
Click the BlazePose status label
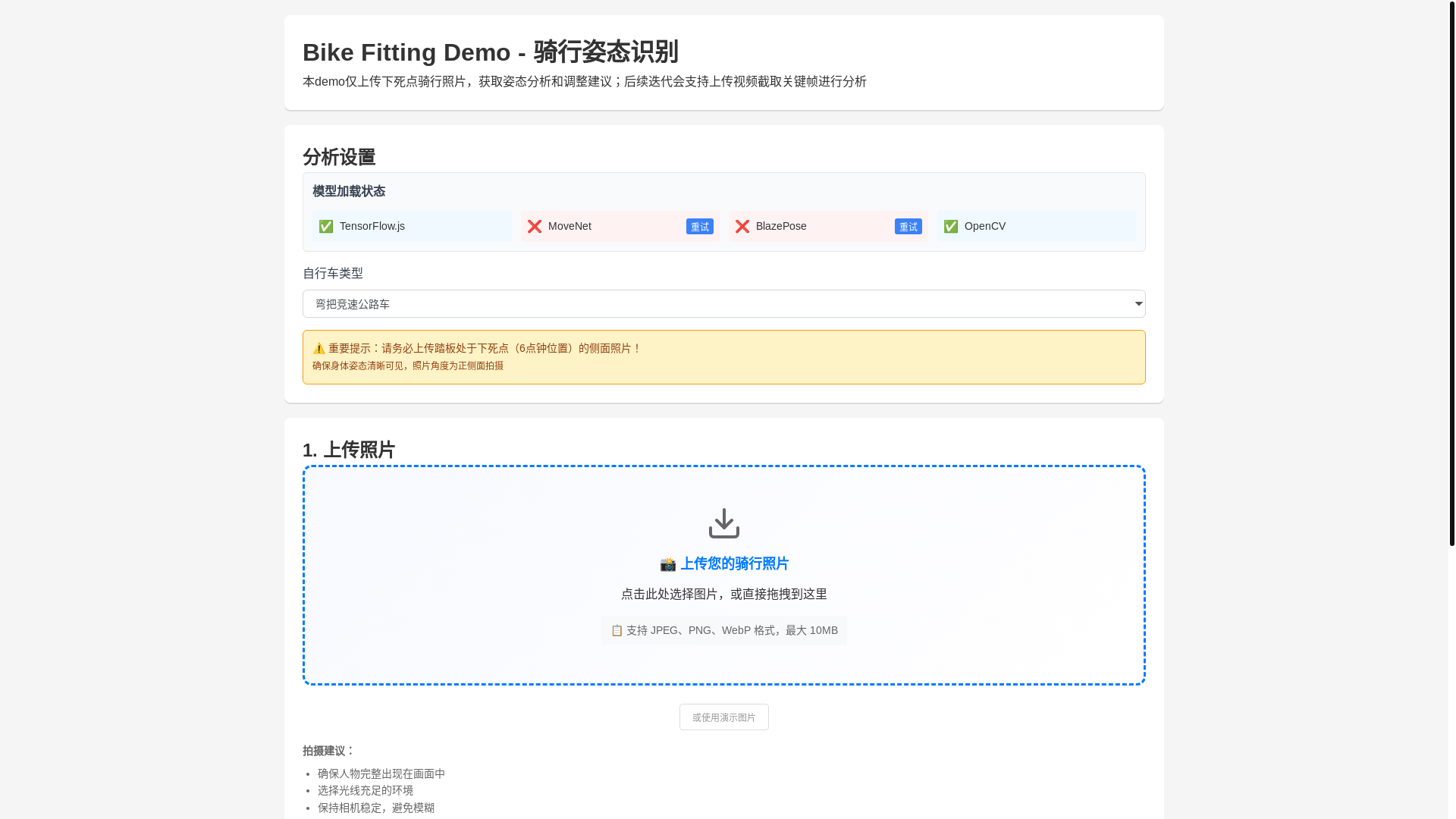pyautogui.click(x=781, y=226)
